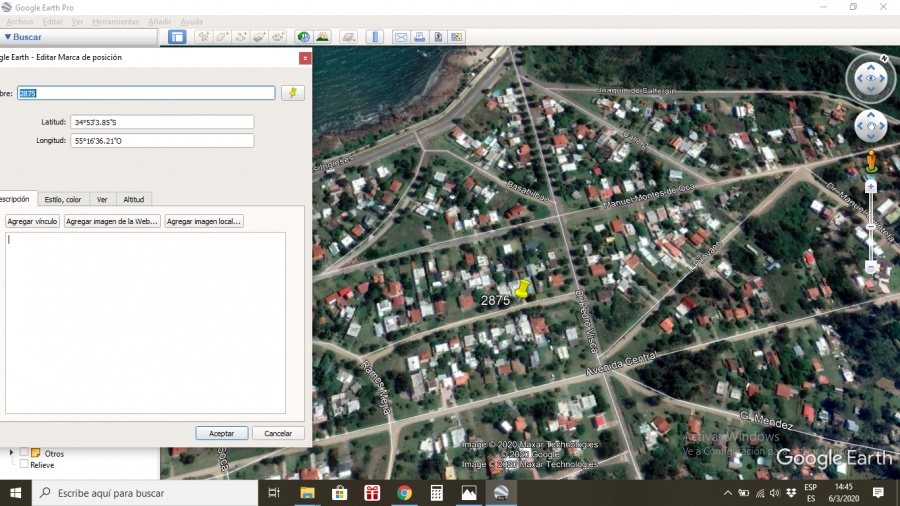The width and height of the screenshot is (900, 506).
Task: Open the Ver menu
Action: pyautogui.click(x=77, y=22)
